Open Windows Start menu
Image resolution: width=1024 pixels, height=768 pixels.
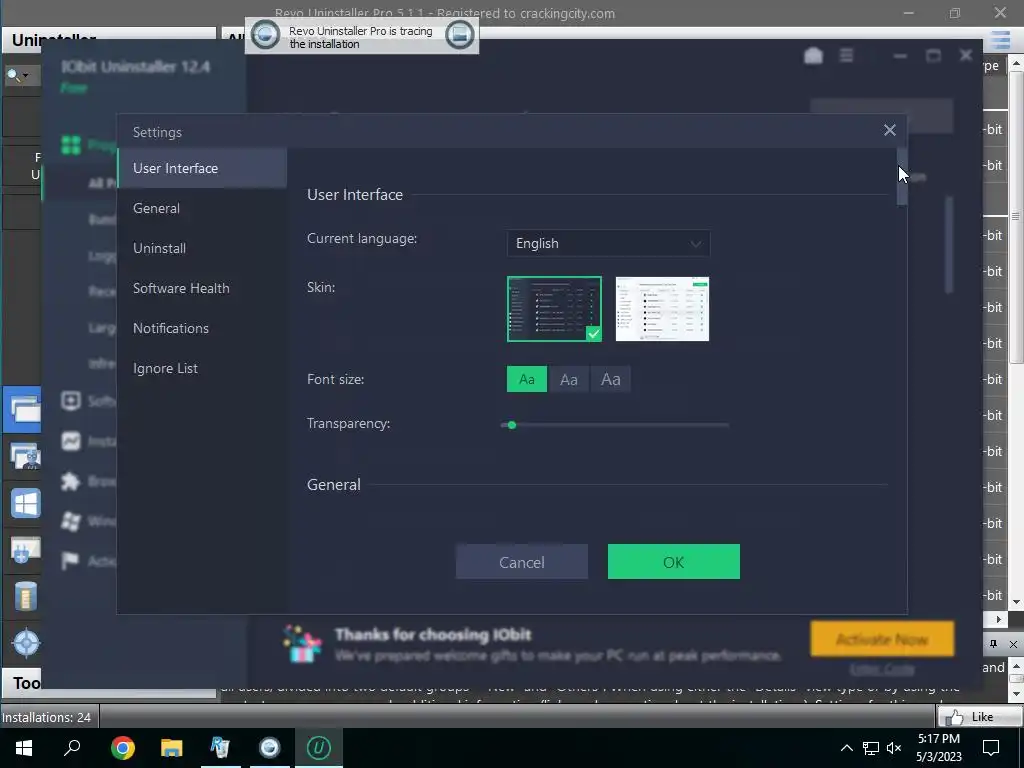(24, 748)
